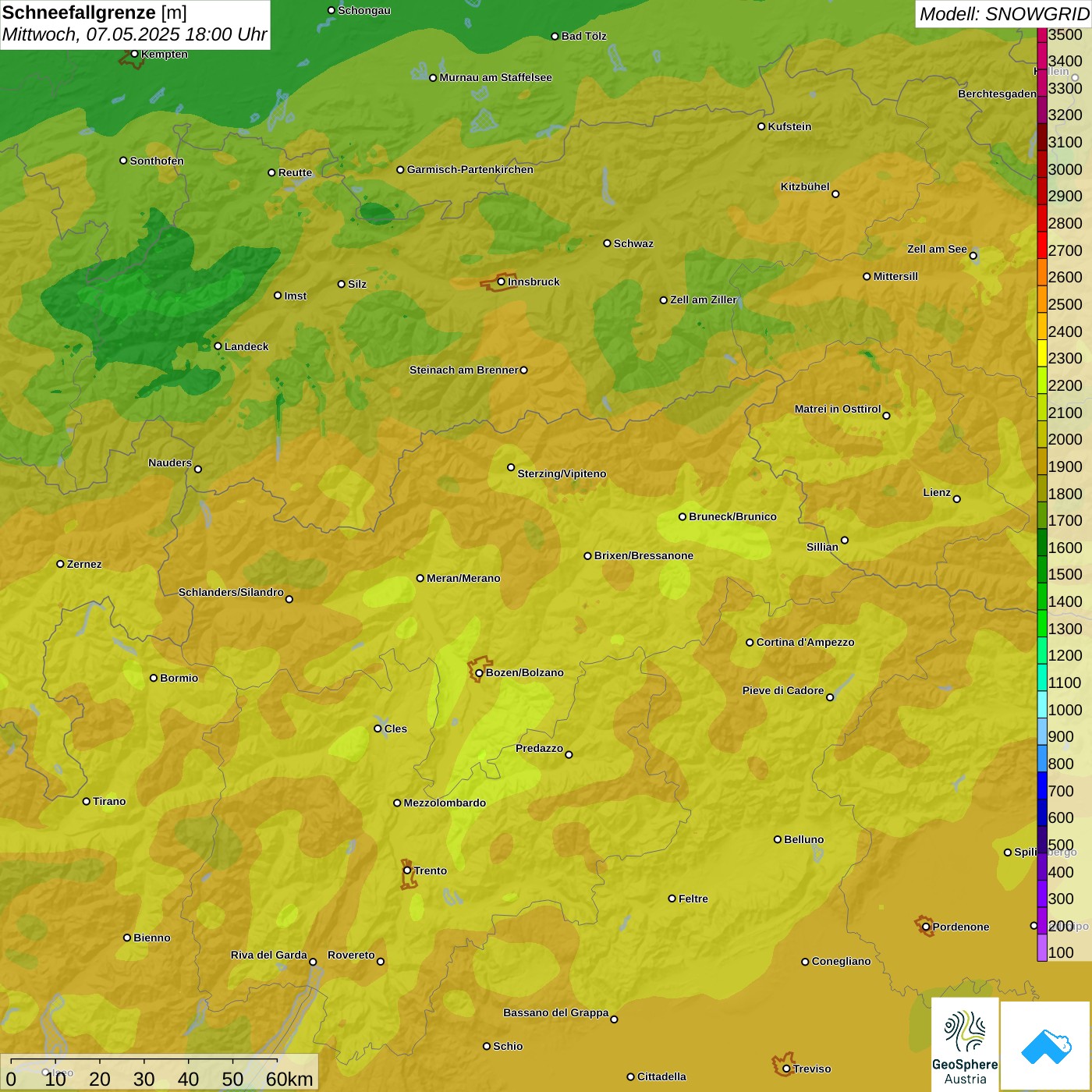The image size is (1092, 1092).
Task: Click the Nauders location dot
Action: click(198, 470)
